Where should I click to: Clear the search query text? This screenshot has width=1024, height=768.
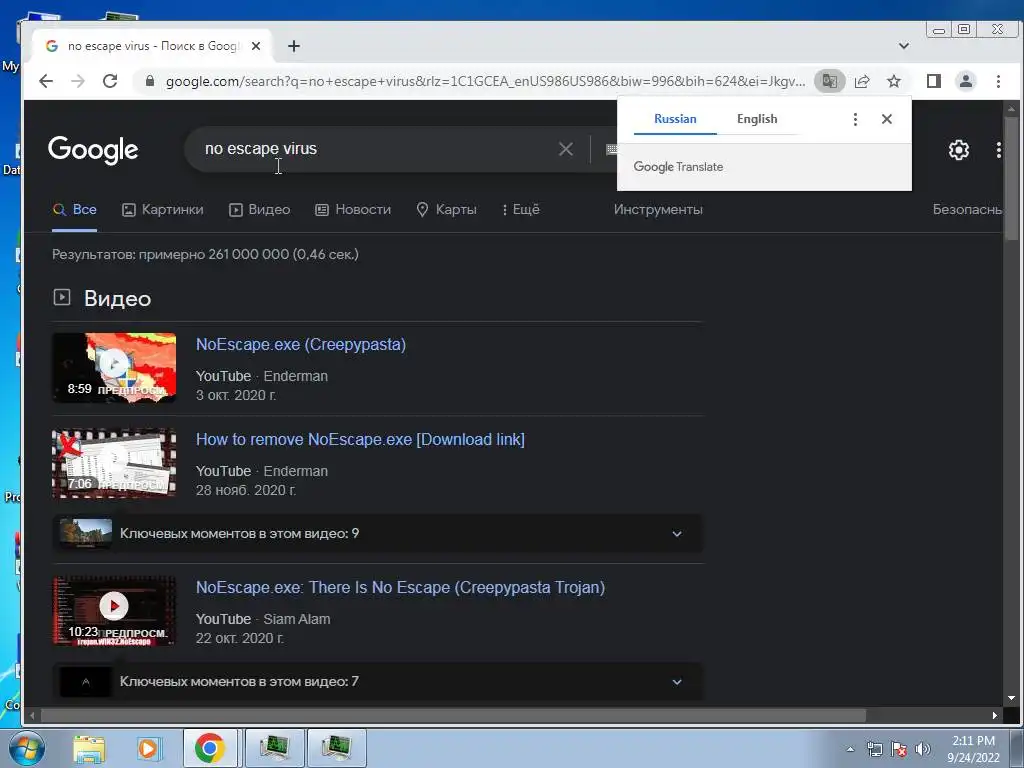(566, 149)
